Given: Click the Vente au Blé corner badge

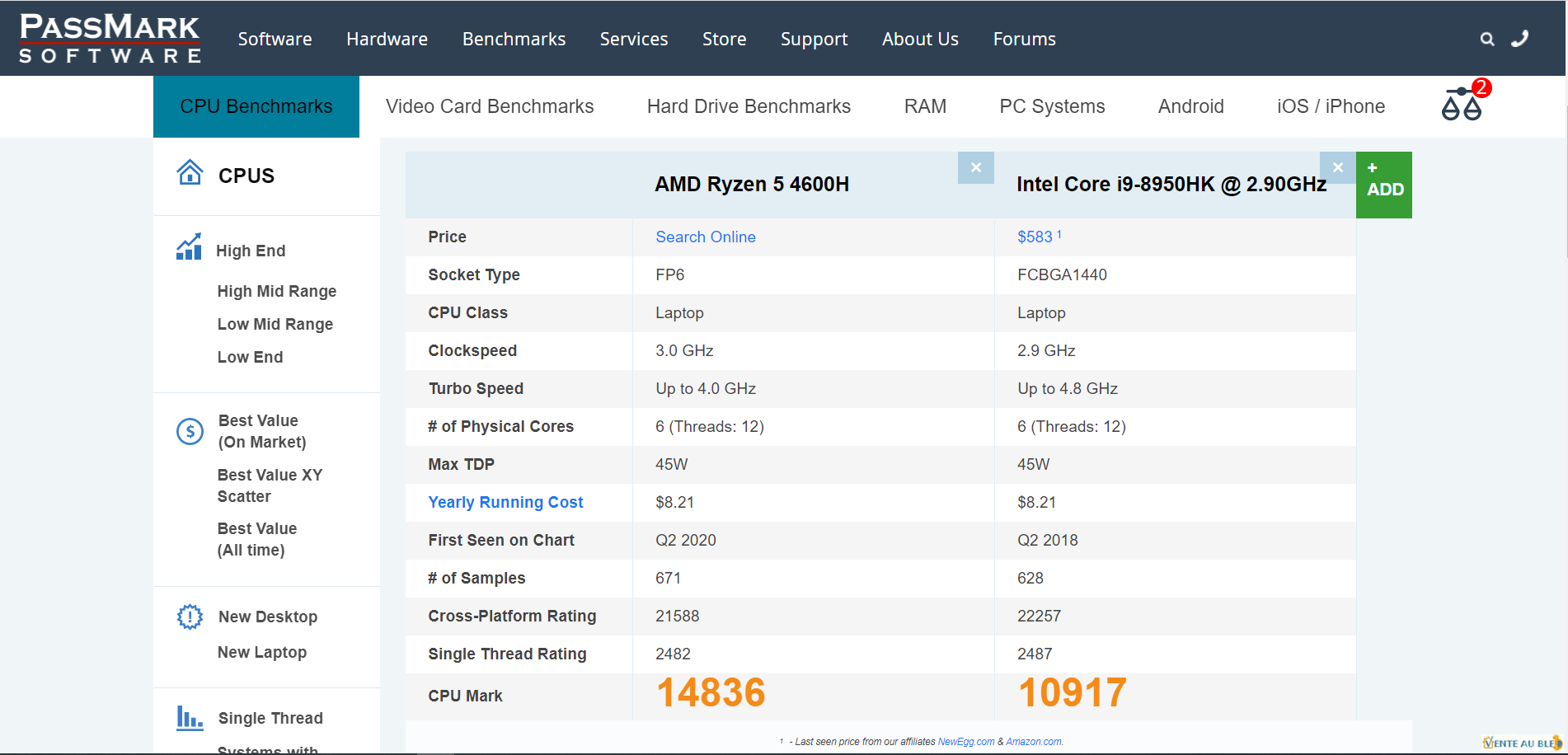Looking at the screenshot, I should (1522, 743).
